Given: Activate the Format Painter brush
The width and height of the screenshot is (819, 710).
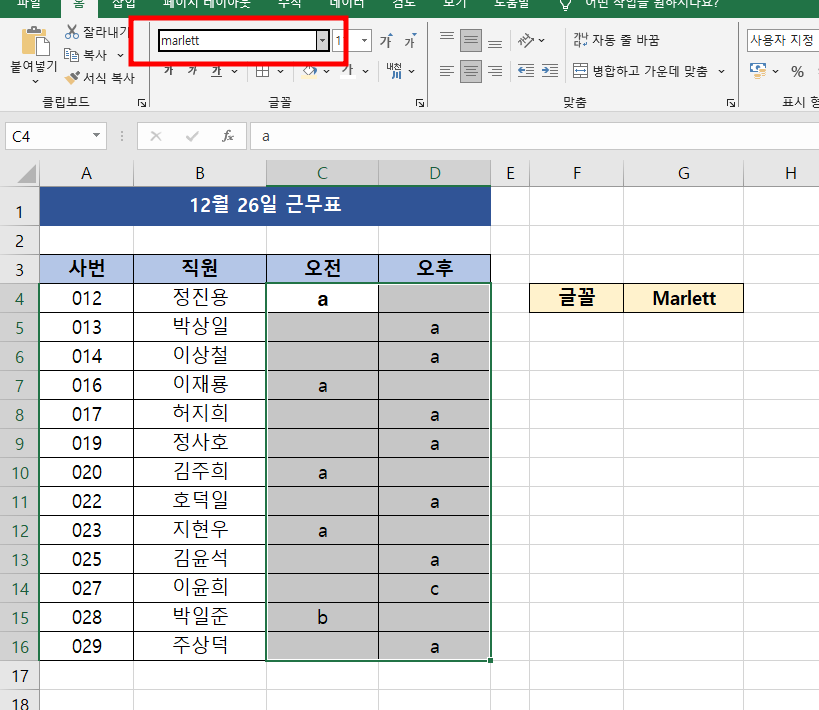Looking at the screenshot, I should coord(72,78).
